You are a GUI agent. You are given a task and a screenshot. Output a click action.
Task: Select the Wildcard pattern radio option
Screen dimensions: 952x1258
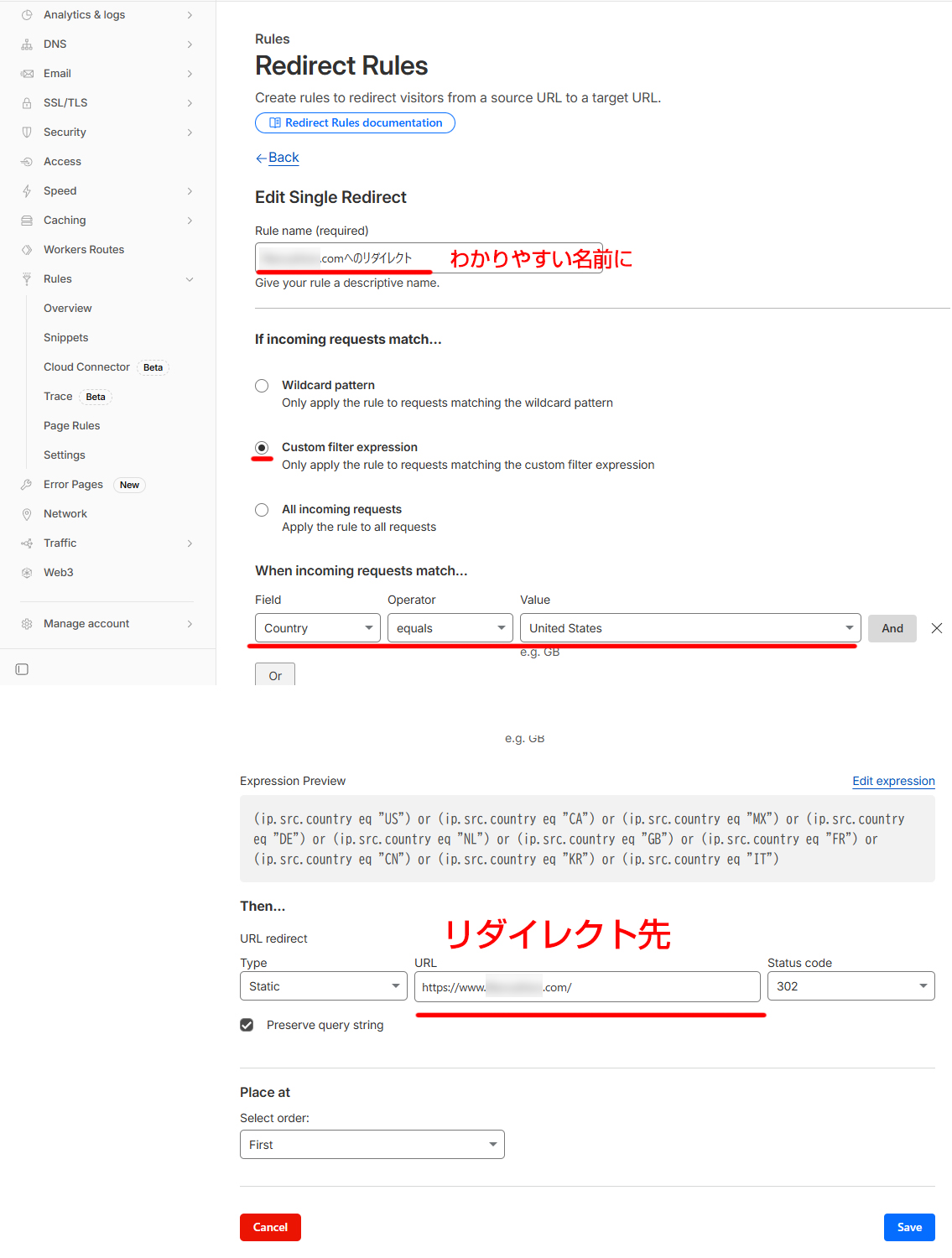click(x=262, y=386)
